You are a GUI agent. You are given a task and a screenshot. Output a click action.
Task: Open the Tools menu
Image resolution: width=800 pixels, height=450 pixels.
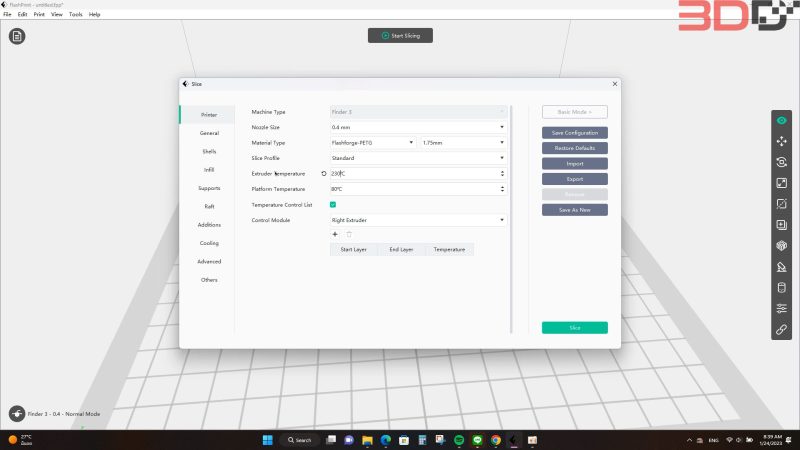(x=76, y=14)
